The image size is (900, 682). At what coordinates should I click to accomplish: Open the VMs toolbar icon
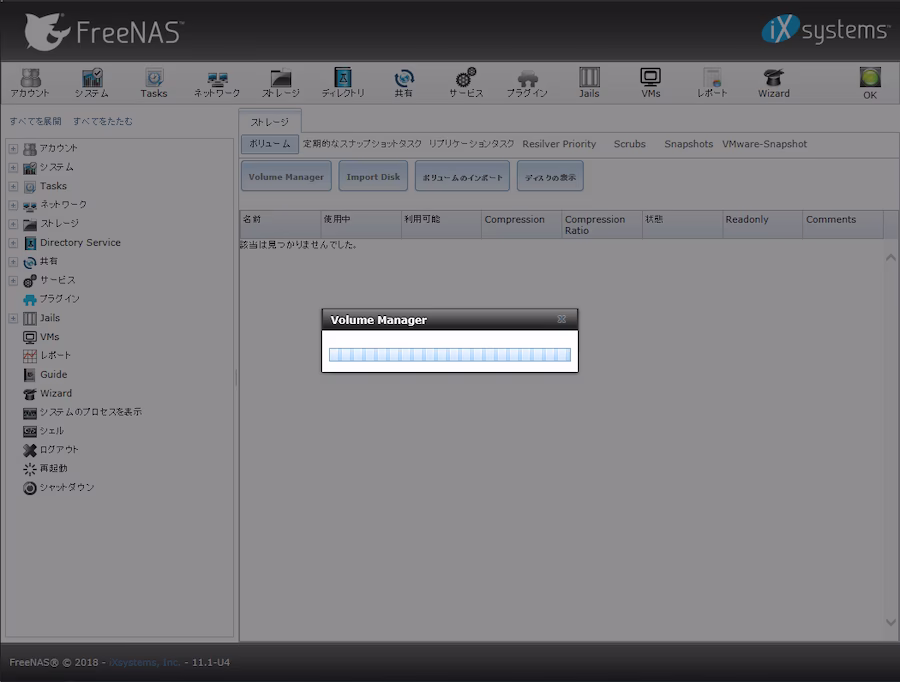click(x=650, y=83)
